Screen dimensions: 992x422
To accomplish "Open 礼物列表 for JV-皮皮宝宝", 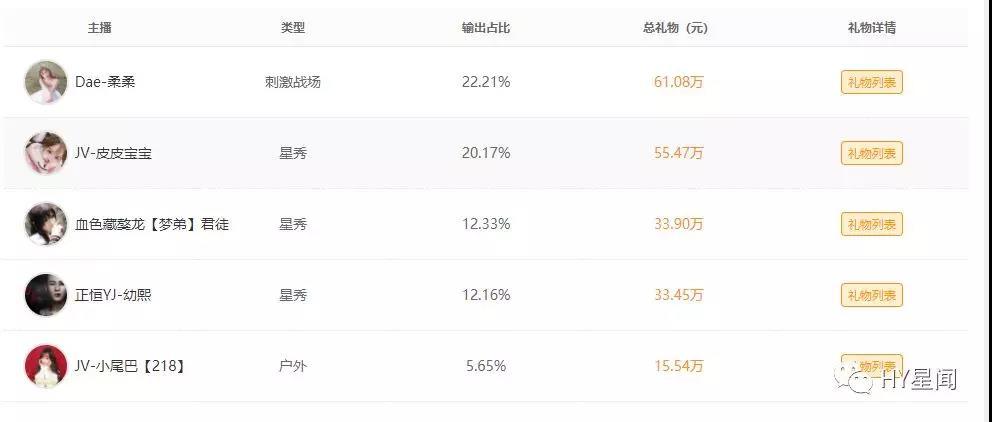I will tap(871, 153).
